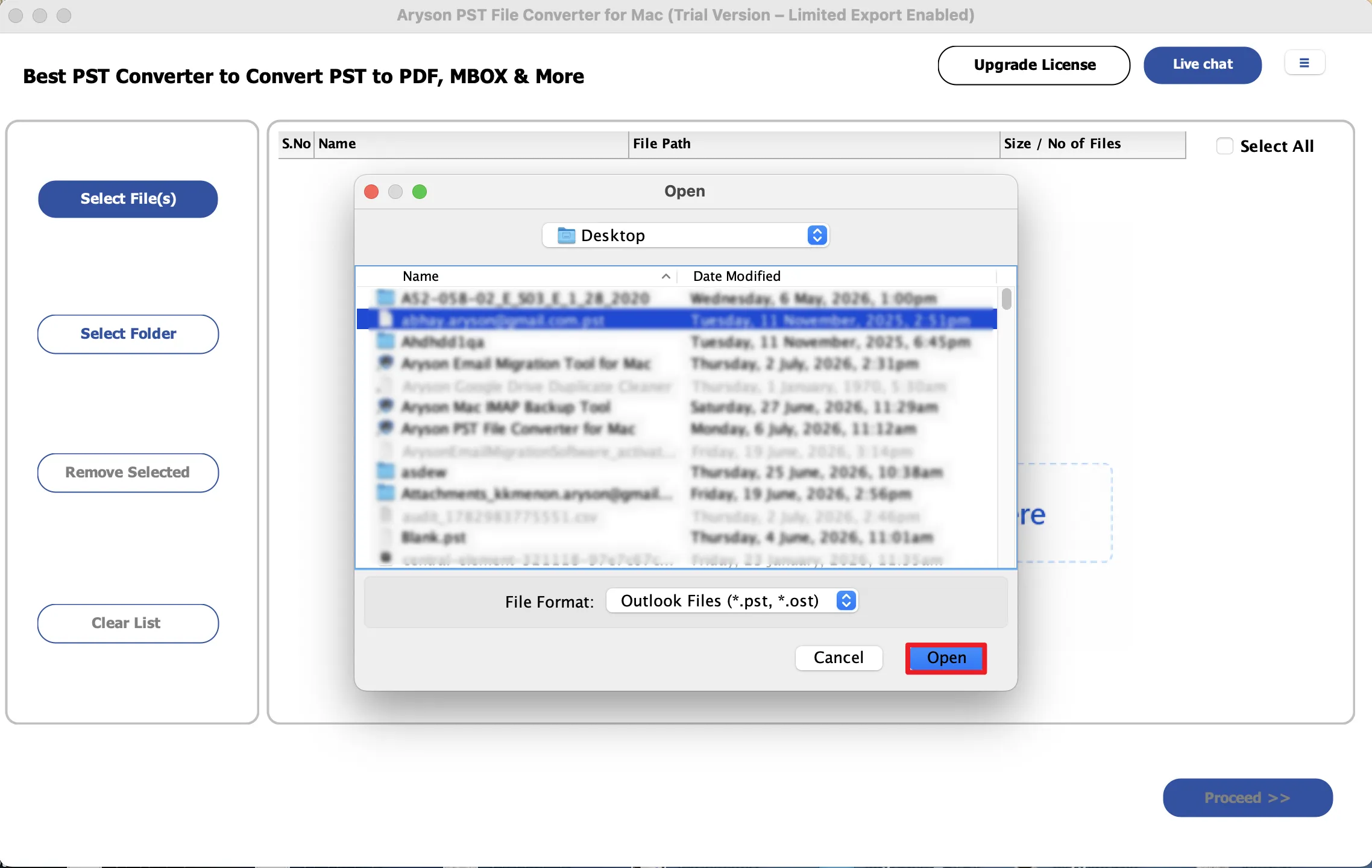Toggle the Name column sort arrow

click(666, 276)
